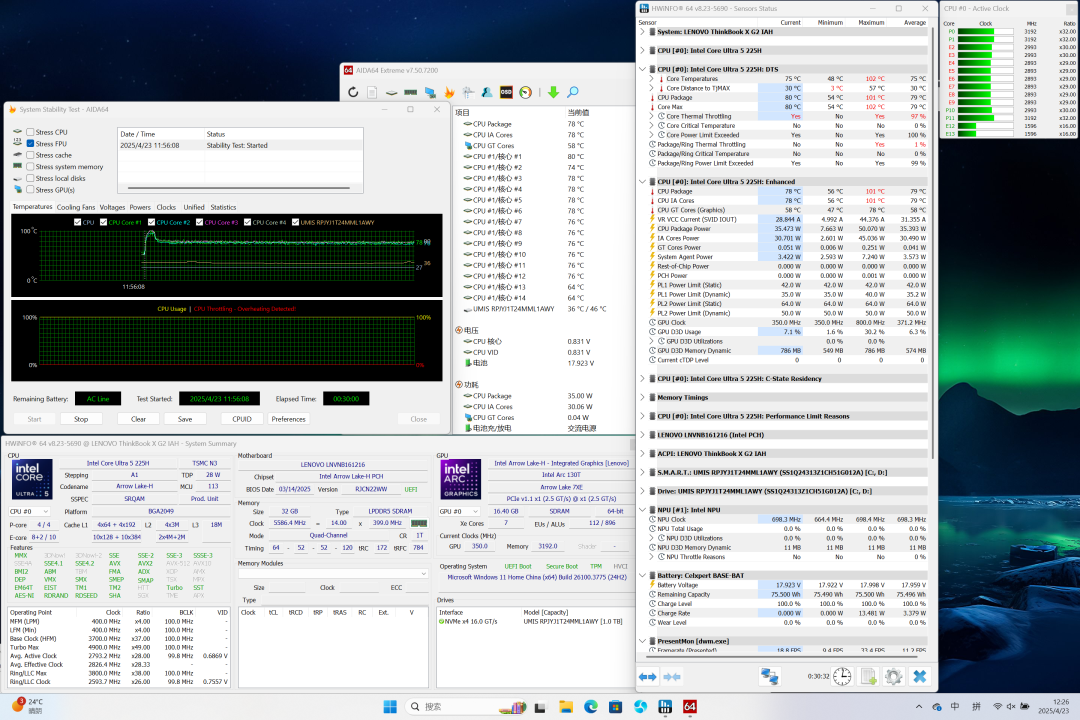Expand the Core Temperatures row

652,79
